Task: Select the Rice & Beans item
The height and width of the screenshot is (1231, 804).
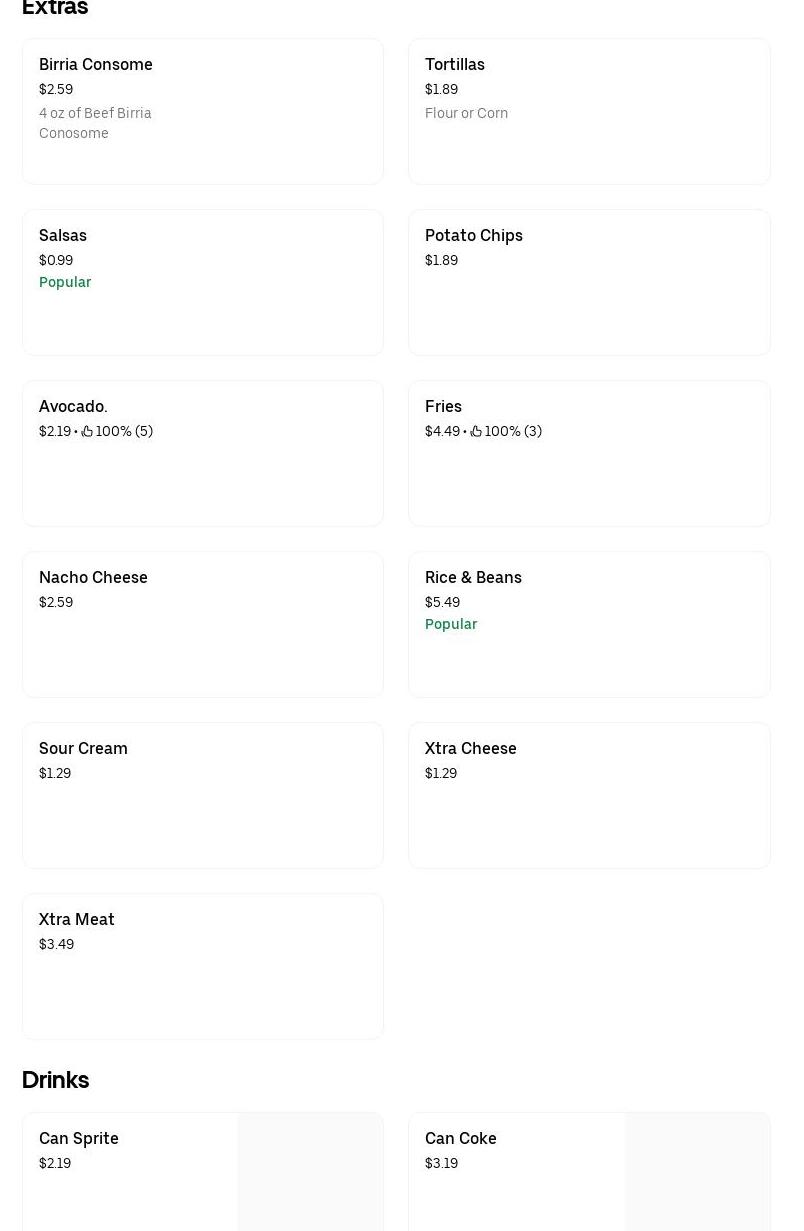Action: pos(588,624)
